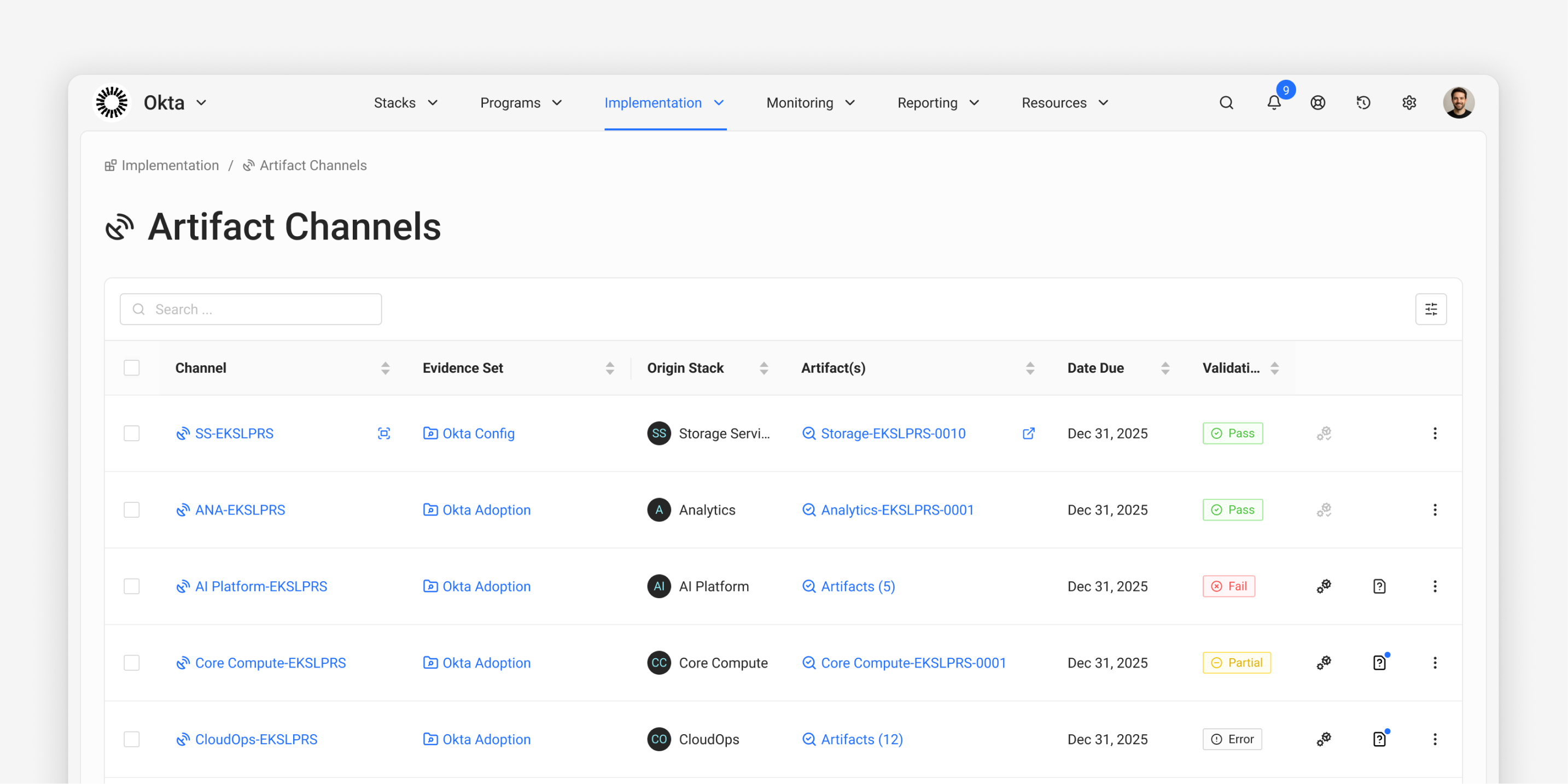Open the Artifacts (12) link
The height and width of the screenshot is (784, 1568).
[x=862, y=739]
